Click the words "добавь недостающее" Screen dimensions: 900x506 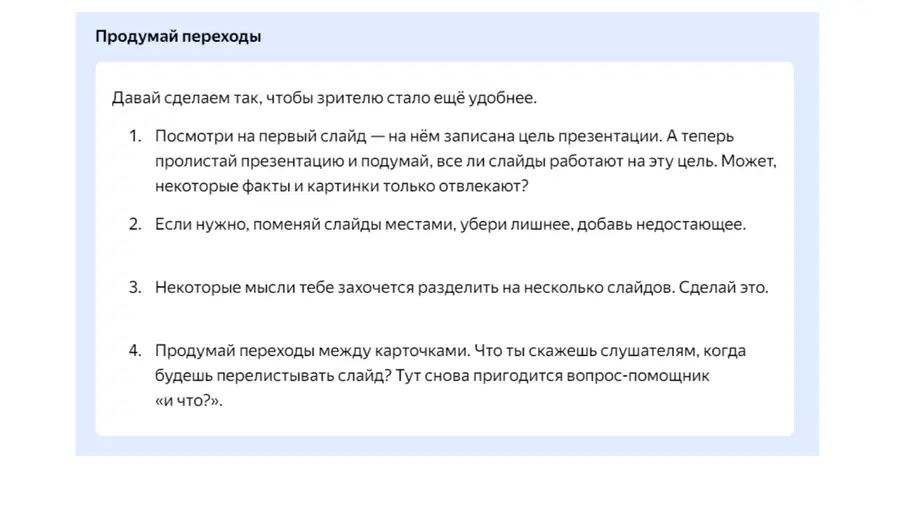661,224
